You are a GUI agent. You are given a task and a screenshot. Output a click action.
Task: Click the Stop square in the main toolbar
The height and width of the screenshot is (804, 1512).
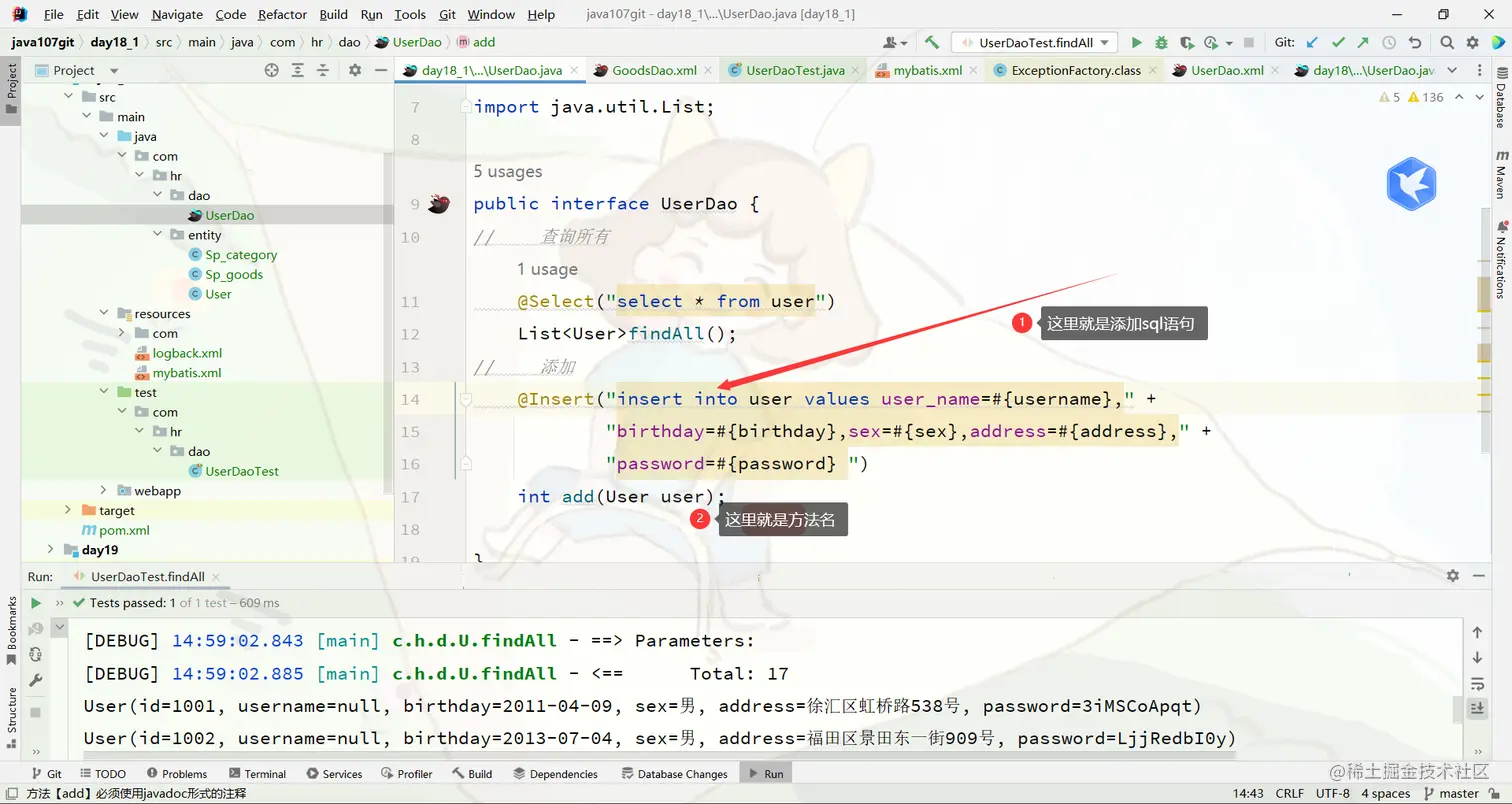pyautogui.click(x=1249, y=43)
